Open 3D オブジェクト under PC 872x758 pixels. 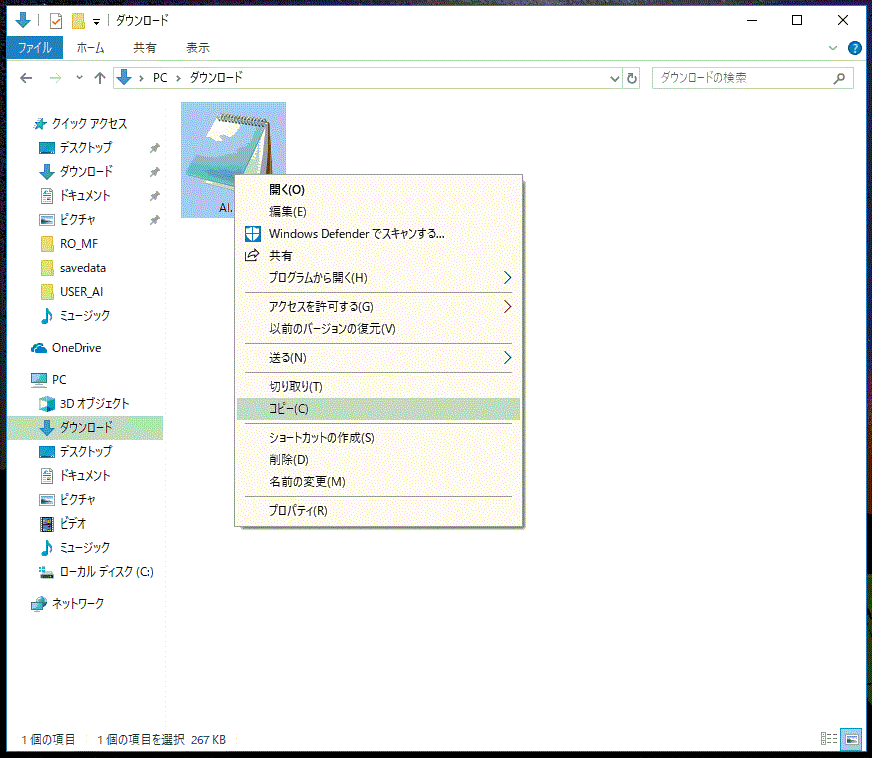94,404
